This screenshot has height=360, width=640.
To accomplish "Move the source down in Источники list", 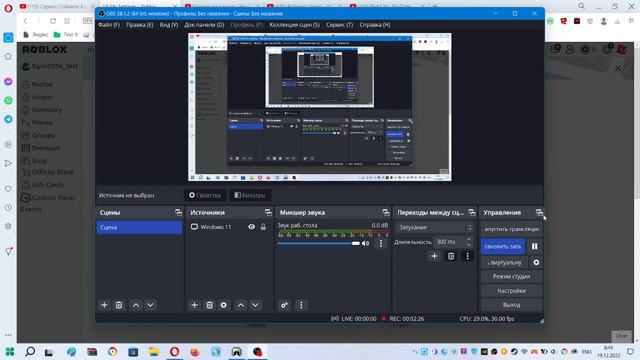I will [x=255, y=305].
